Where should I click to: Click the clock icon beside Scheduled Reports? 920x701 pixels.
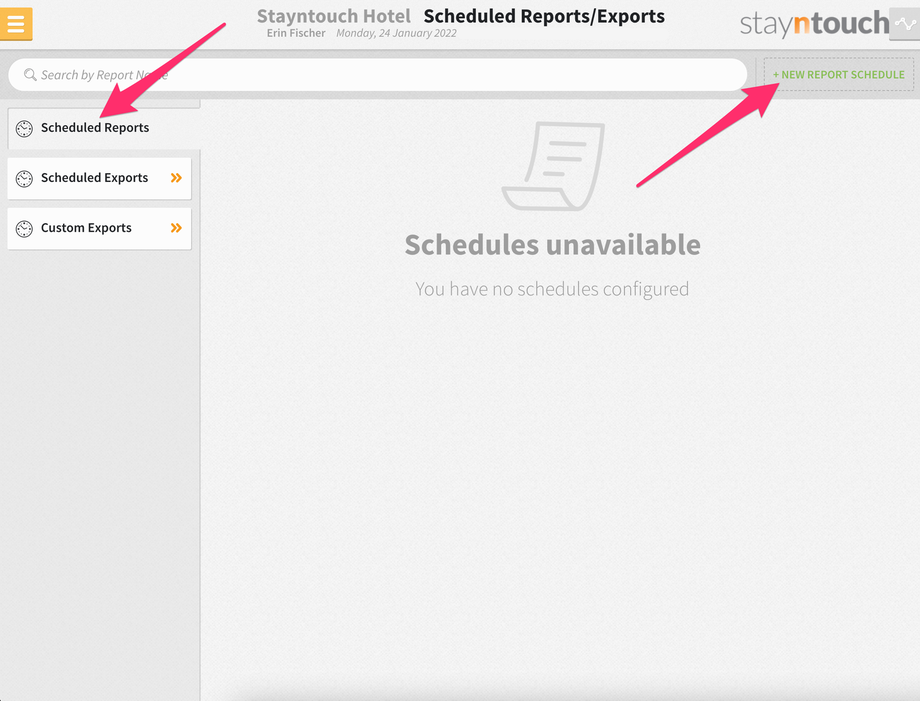pyautogui.click(x=24, y=128)
